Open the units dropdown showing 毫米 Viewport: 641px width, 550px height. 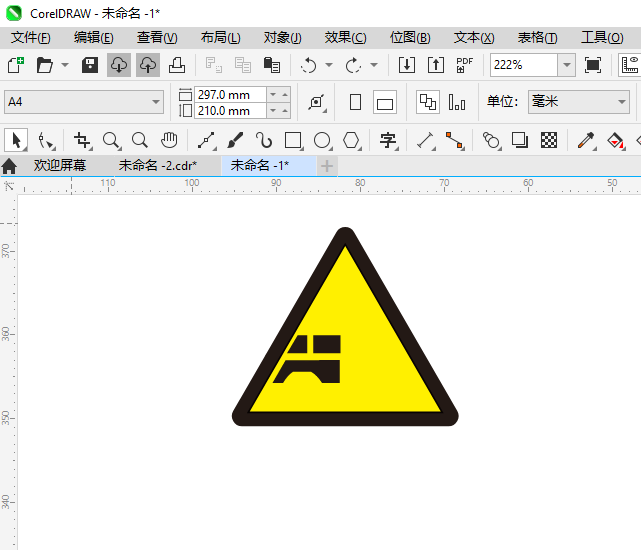(578, 102)
